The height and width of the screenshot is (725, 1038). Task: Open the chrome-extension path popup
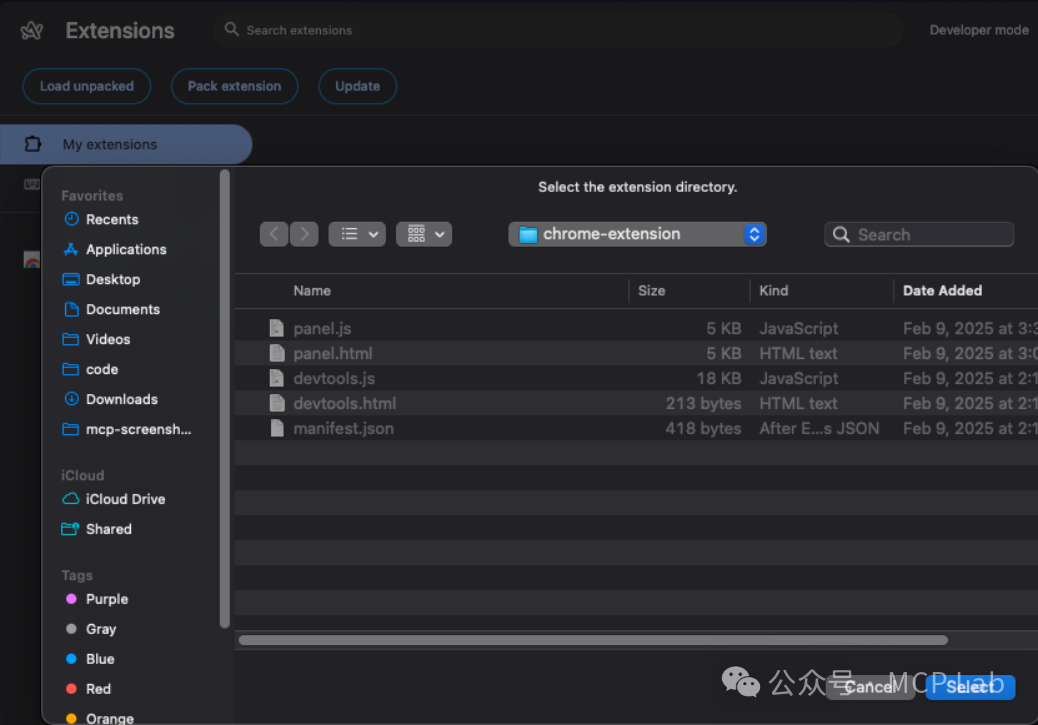(637, 234)
